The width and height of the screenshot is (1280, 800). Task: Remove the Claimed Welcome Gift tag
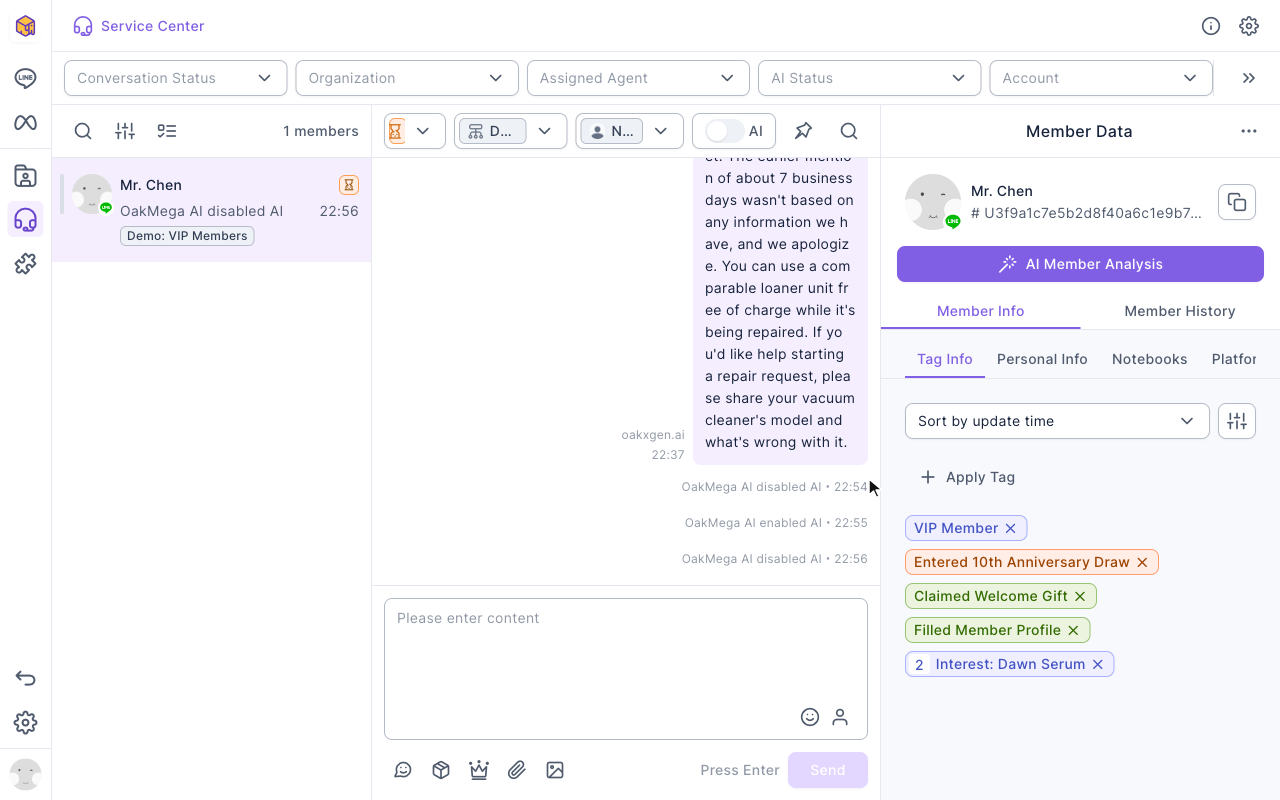1080,596
